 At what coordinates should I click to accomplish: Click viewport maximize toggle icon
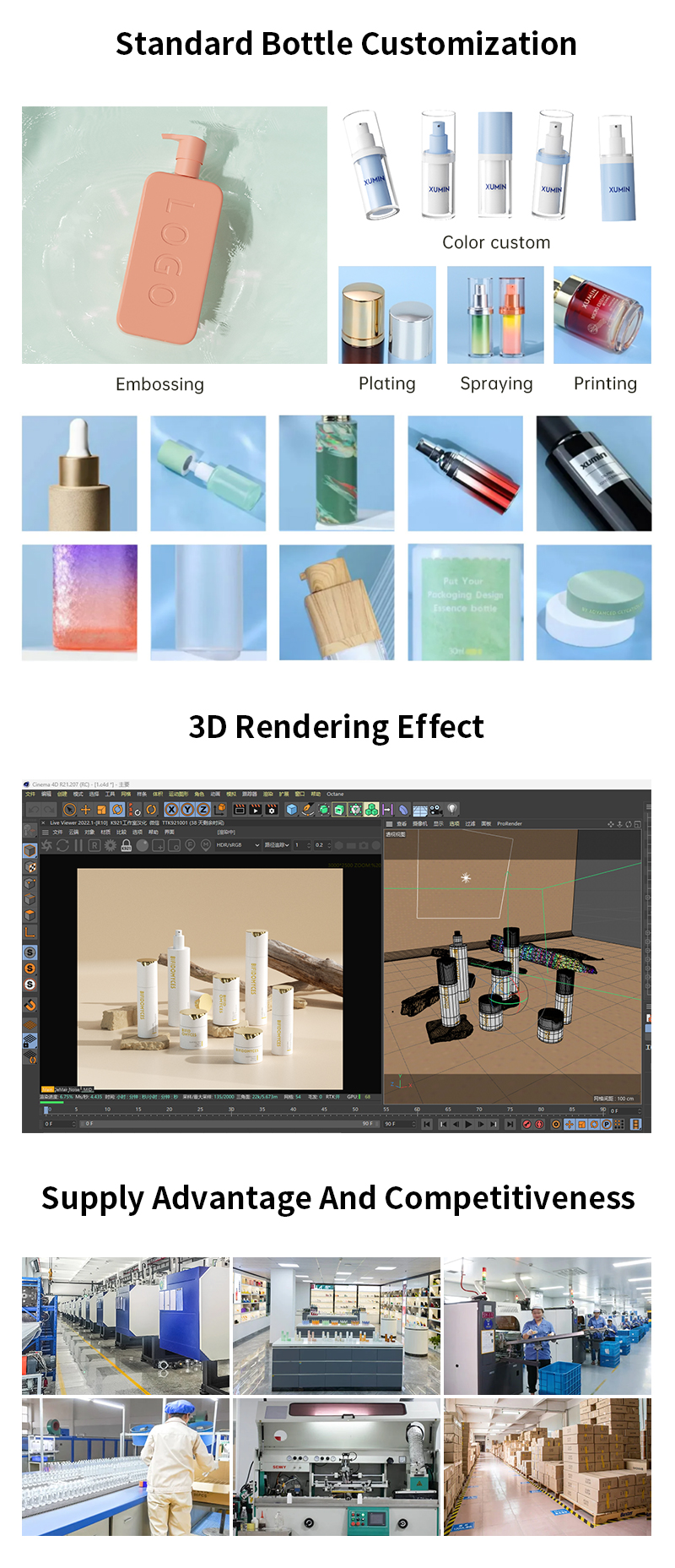pos(637,823)
